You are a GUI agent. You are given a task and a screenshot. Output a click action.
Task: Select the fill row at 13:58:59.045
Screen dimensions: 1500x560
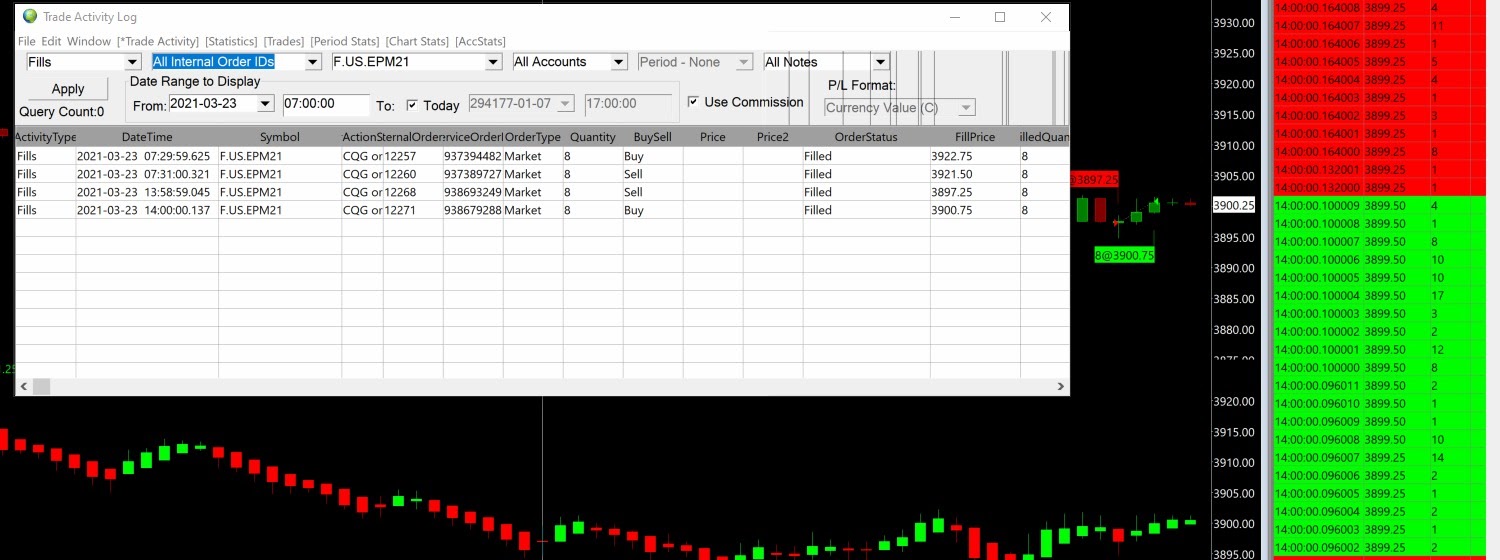pyautogui.click(x=542, y=192)
